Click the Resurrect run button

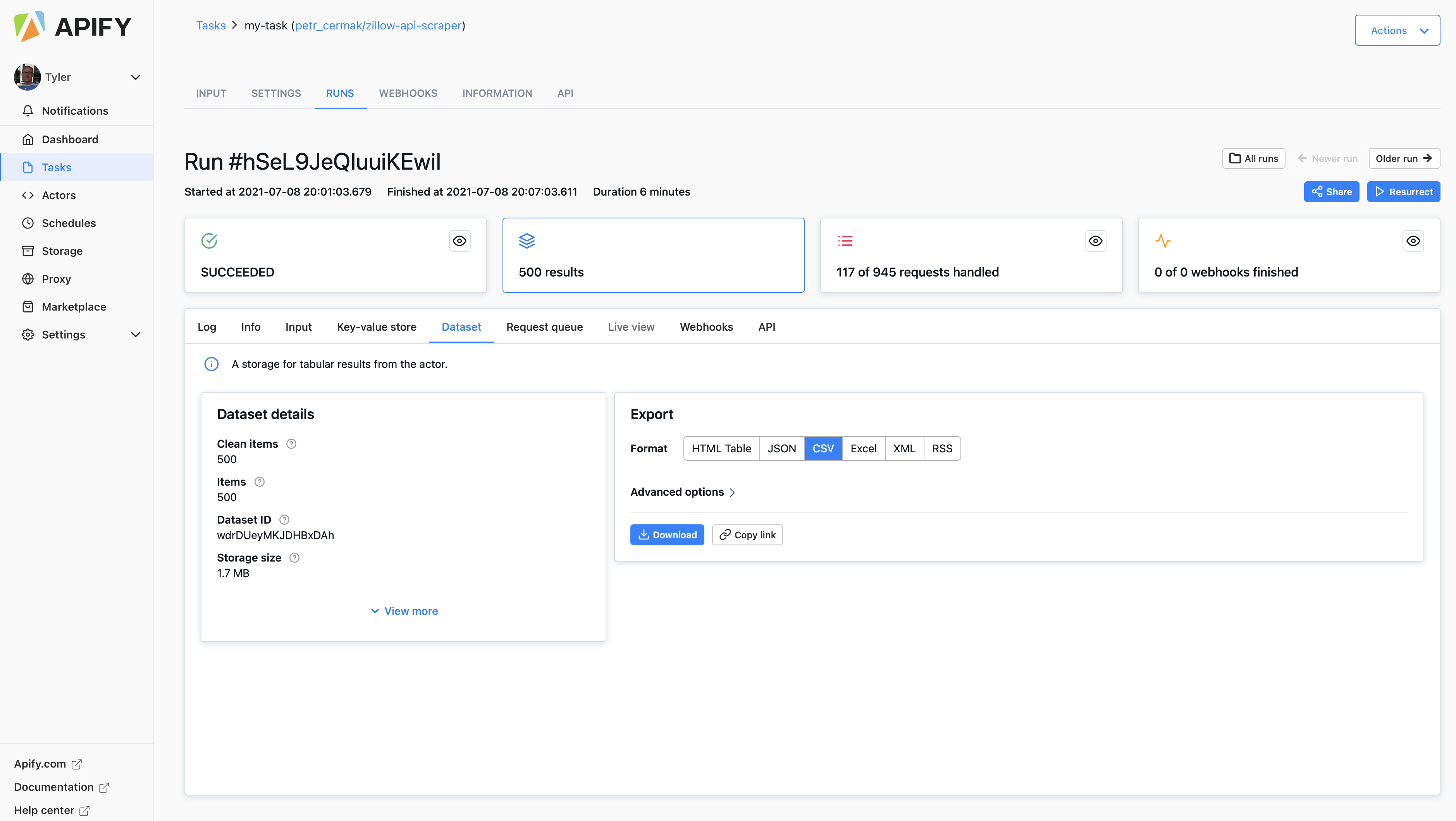1403,191
